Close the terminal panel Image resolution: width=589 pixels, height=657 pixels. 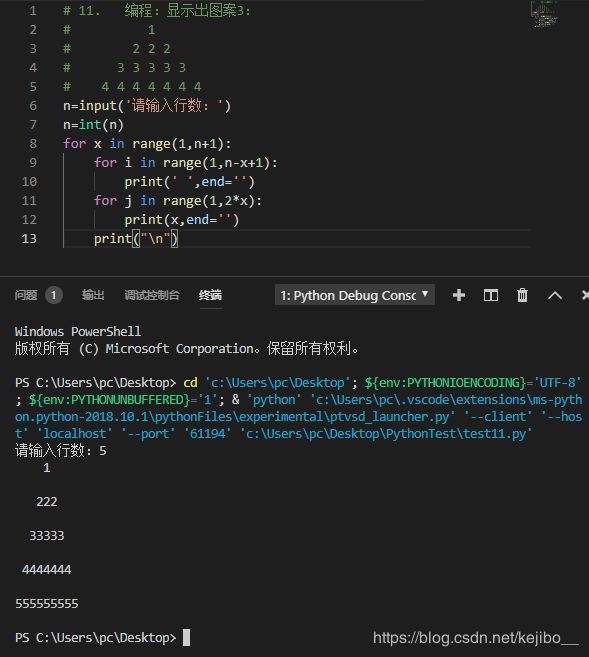coord(585,295)
